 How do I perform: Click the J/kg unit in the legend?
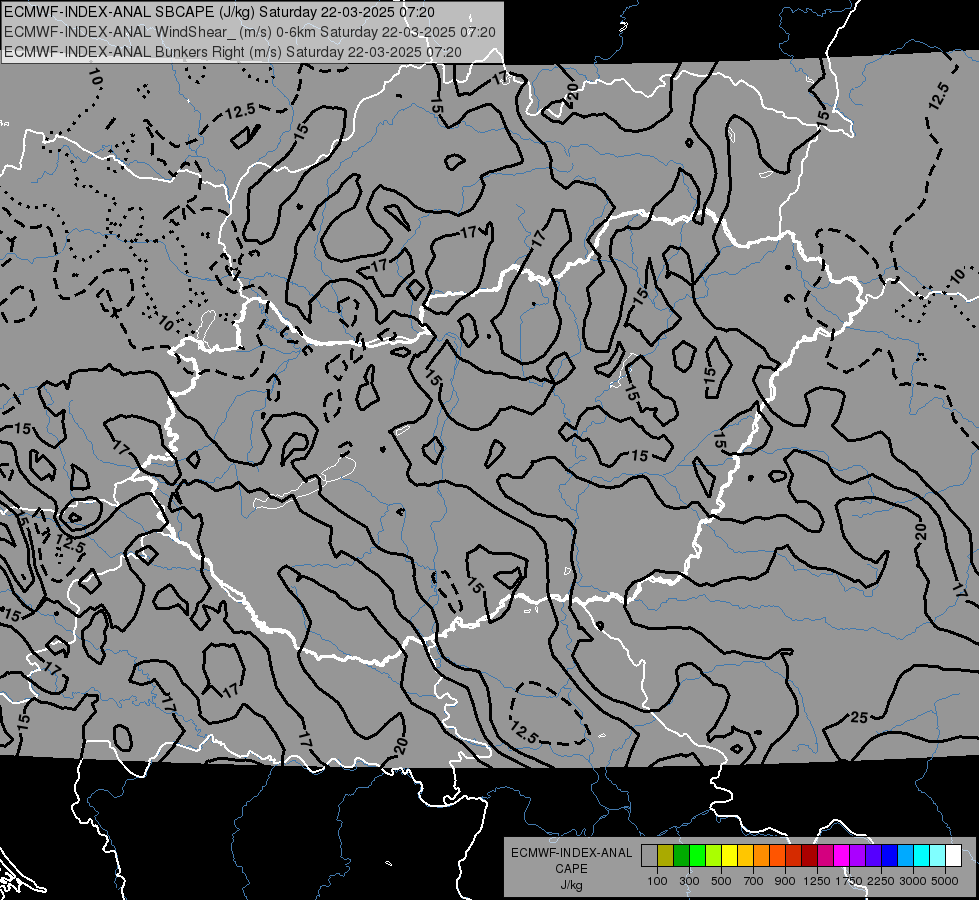pyautogui.click(x=571, y=885)
